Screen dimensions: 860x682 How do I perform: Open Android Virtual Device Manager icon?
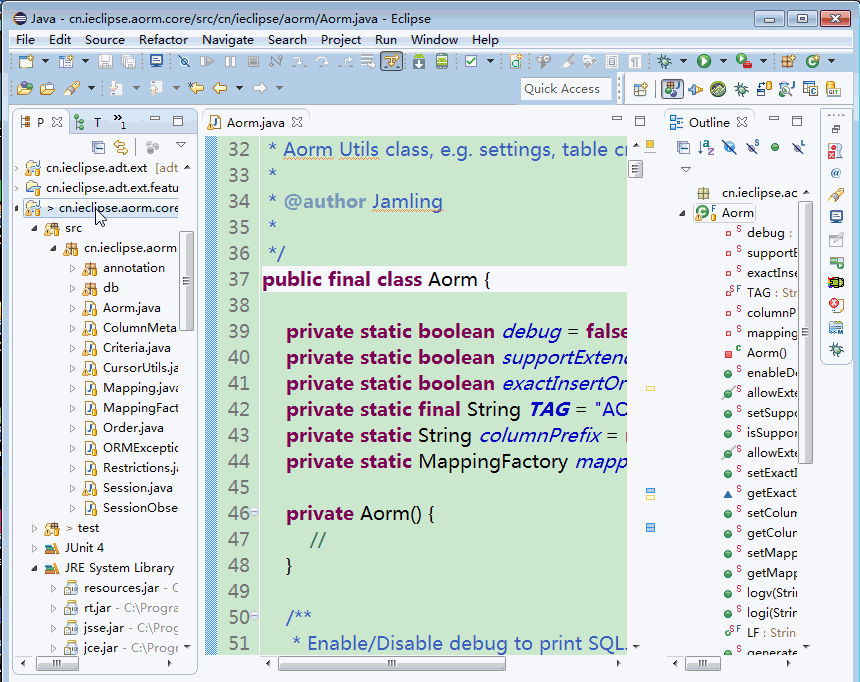442,61
